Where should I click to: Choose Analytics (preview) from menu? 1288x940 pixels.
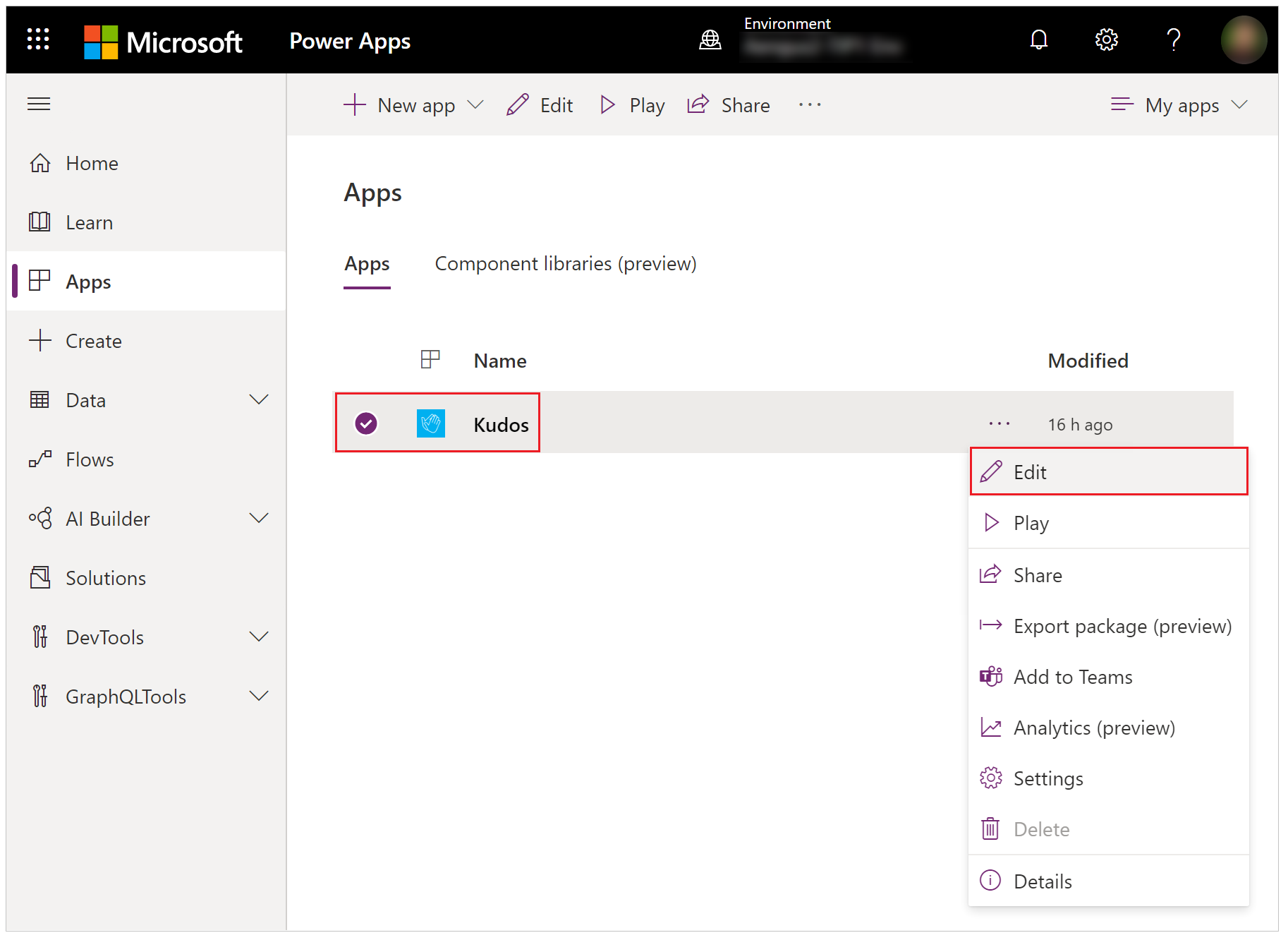click(x=1109, y=728)
